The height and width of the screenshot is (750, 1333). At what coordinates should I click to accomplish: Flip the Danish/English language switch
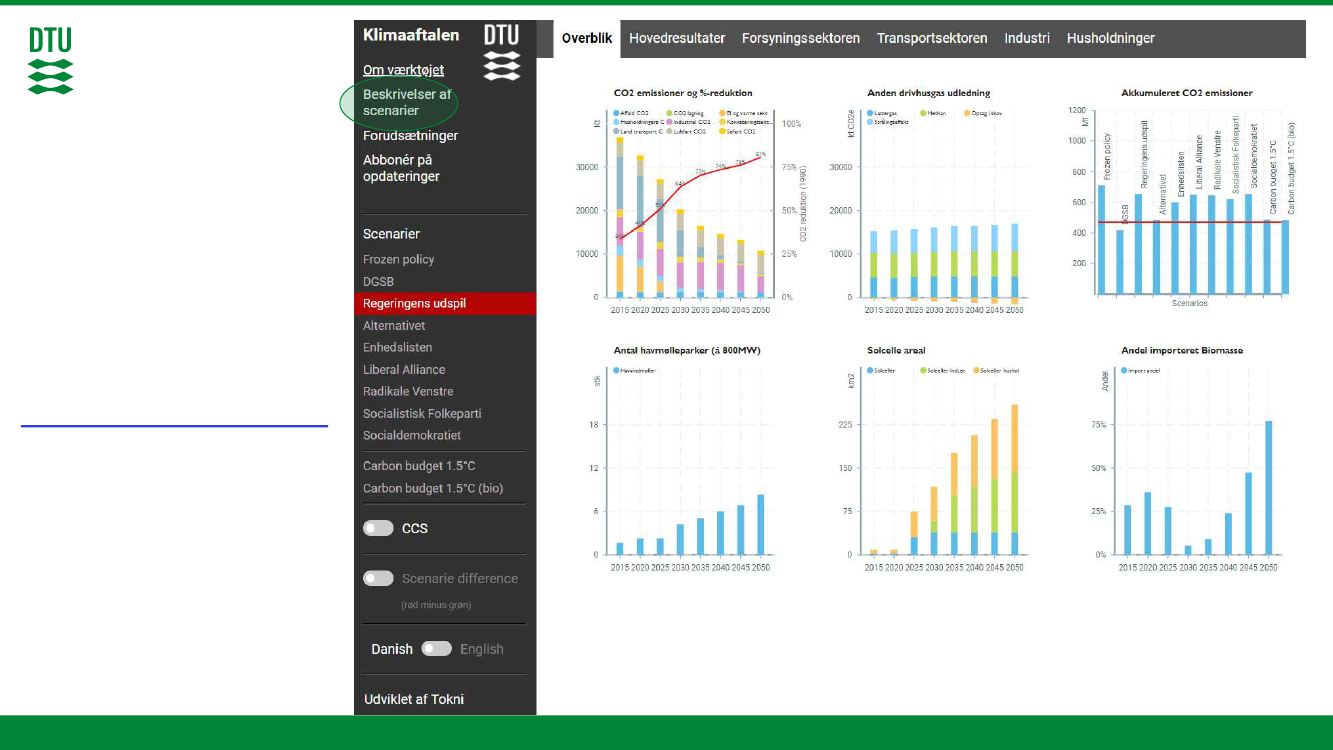point(436,649)
